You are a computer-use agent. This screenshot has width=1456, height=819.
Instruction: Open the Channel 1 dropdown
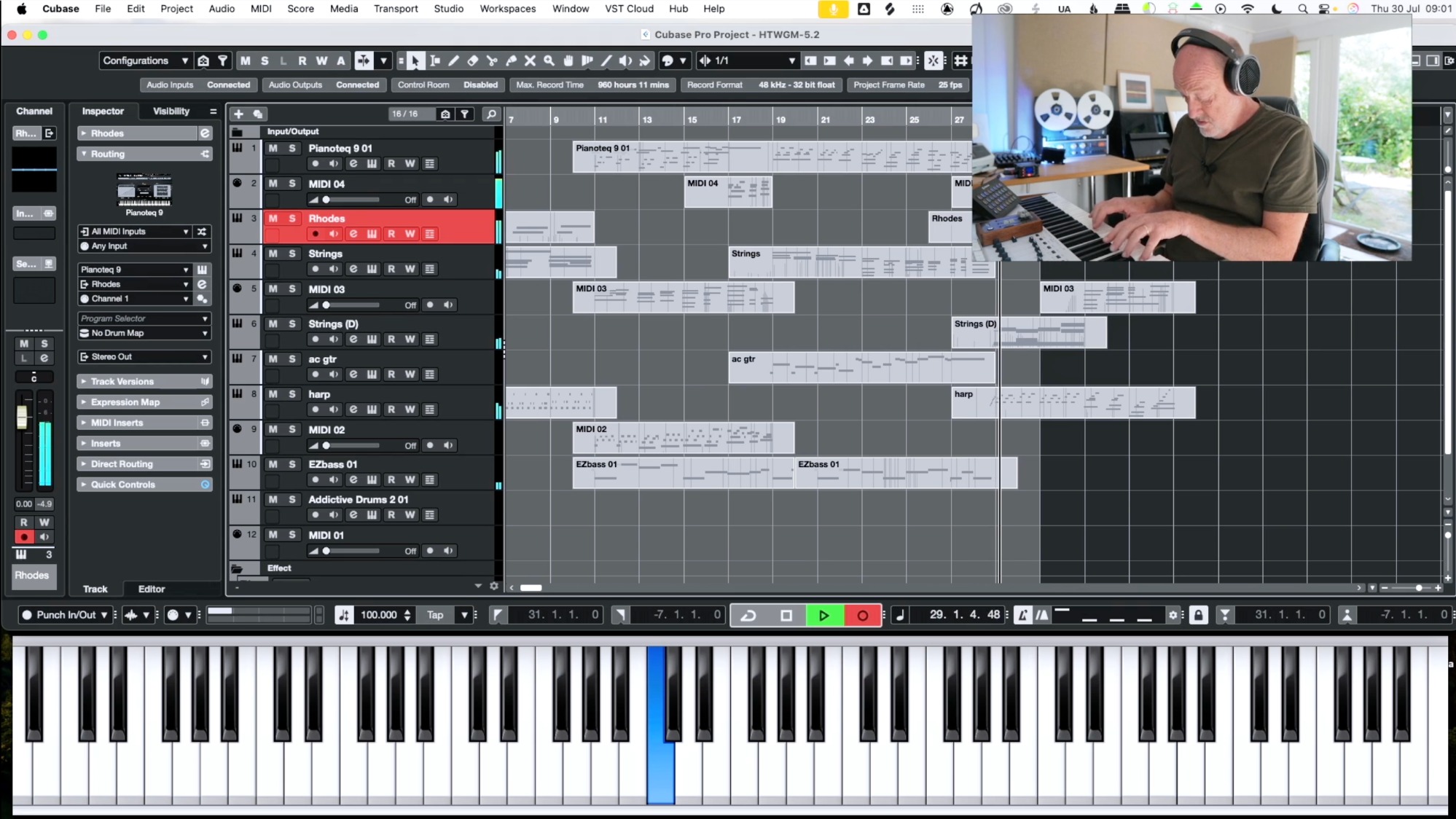click(x=136, y=299)
